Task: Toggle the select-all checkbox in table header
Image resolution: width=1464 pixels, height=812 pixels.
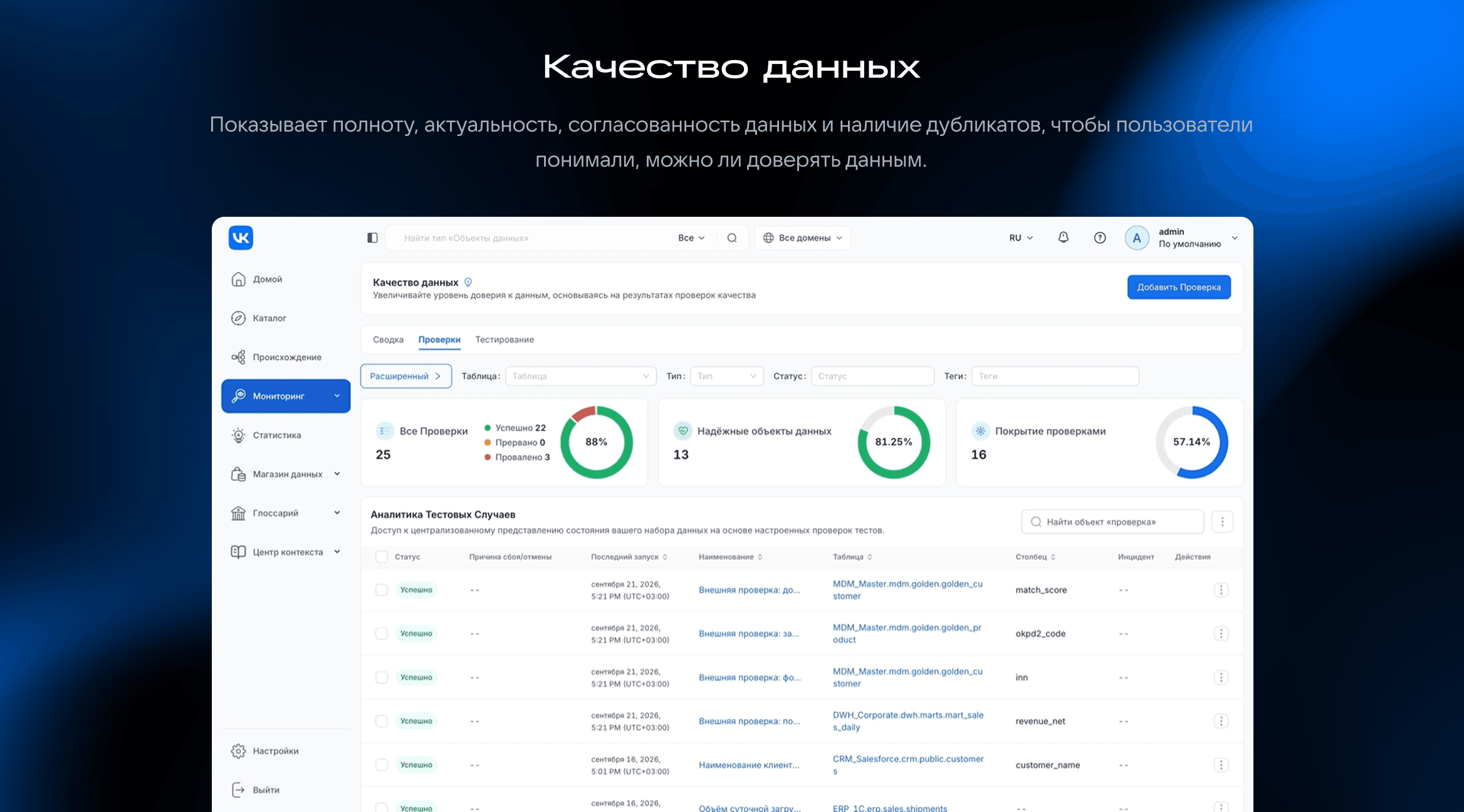Action: [x=381, y=556]
